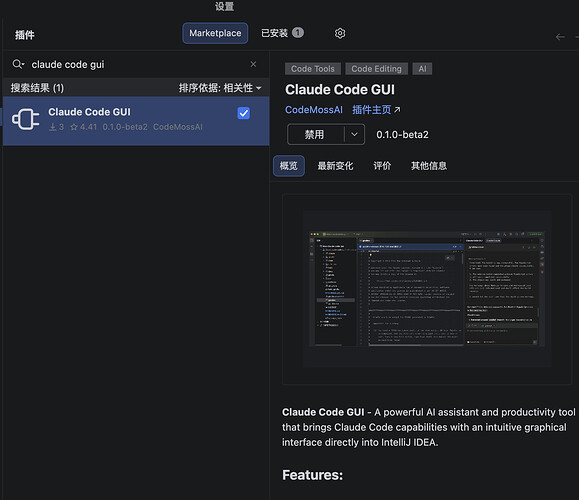Uncheck the Claude Code GUI enabled checkbox
The image size is (579, 500).
tap(244, 113)
